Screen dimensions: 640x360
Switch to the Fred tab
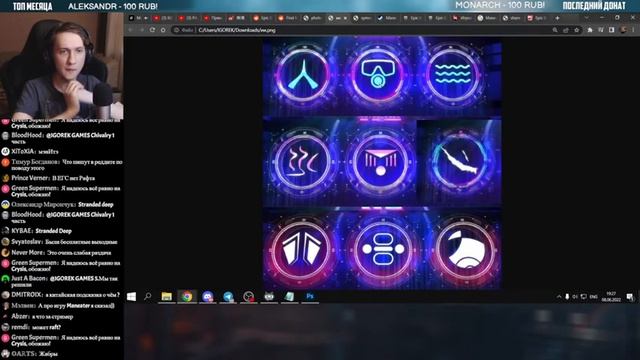288,18
